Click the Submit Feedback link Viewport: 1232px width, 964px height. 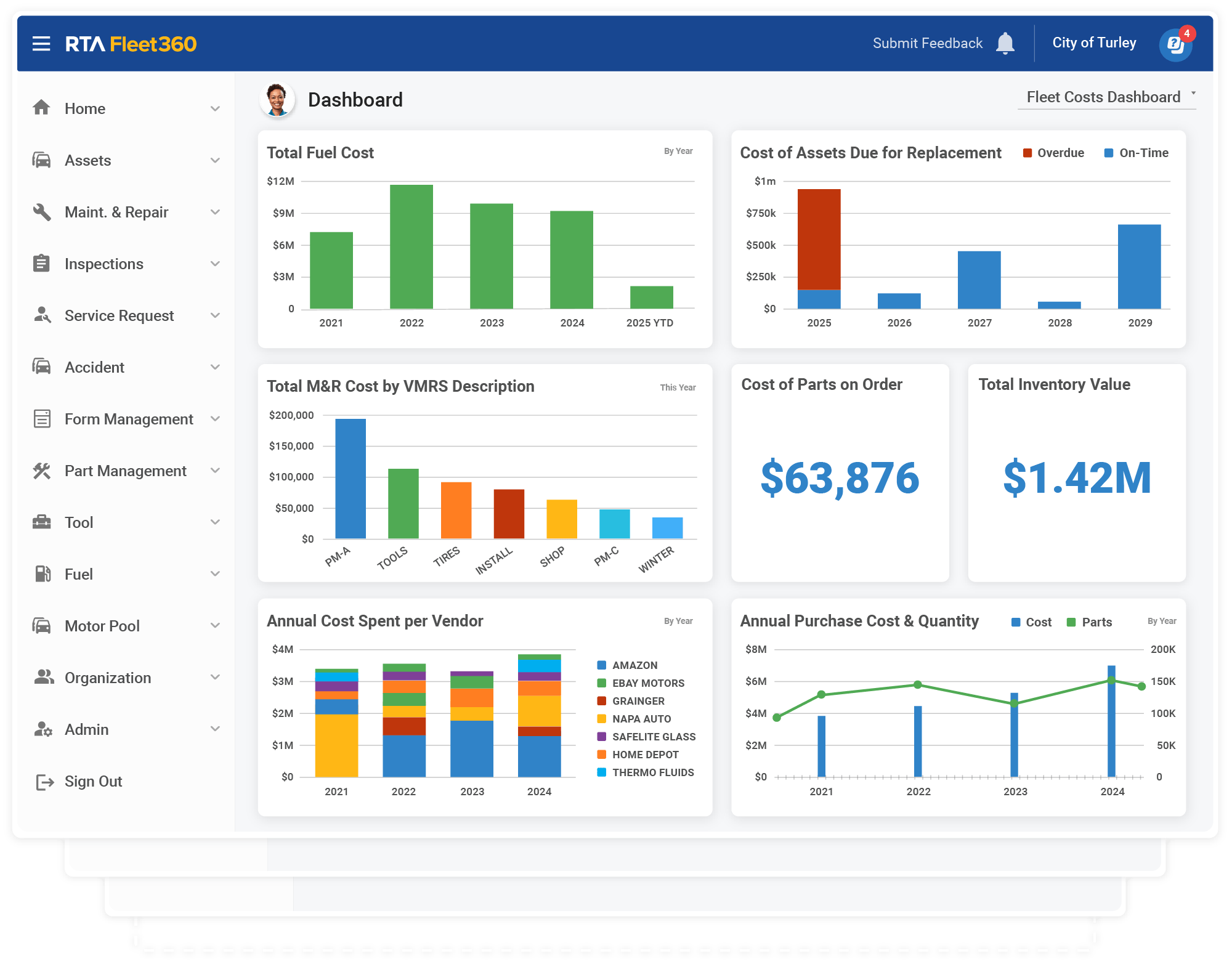(926, 43)
